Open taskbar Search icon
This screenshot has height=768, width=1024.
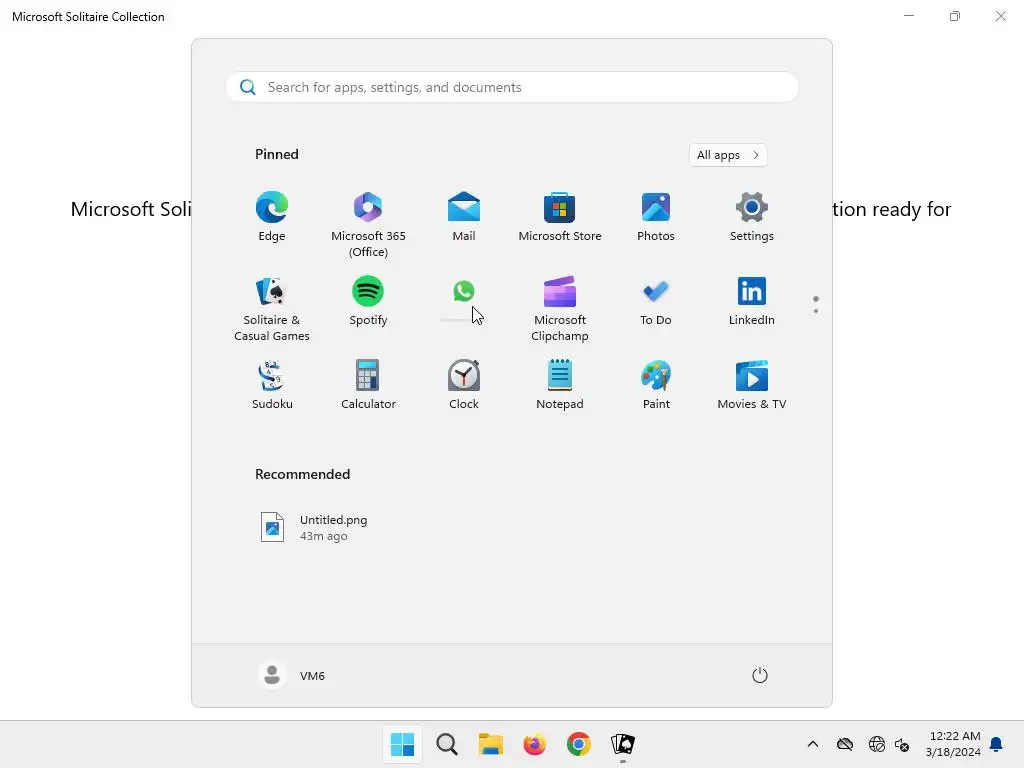coord(447,744)
